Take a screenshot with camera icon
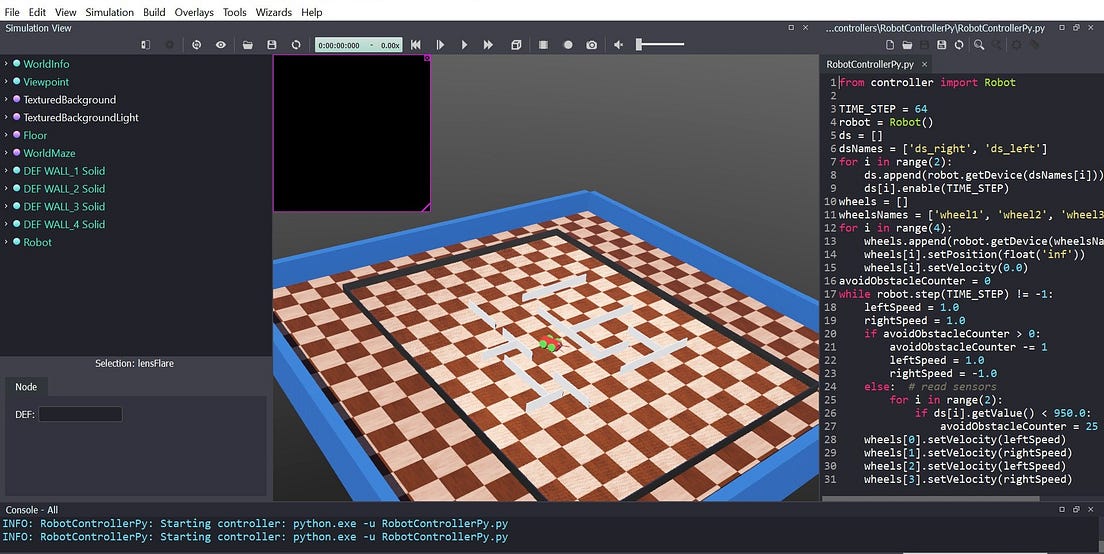 591,44
